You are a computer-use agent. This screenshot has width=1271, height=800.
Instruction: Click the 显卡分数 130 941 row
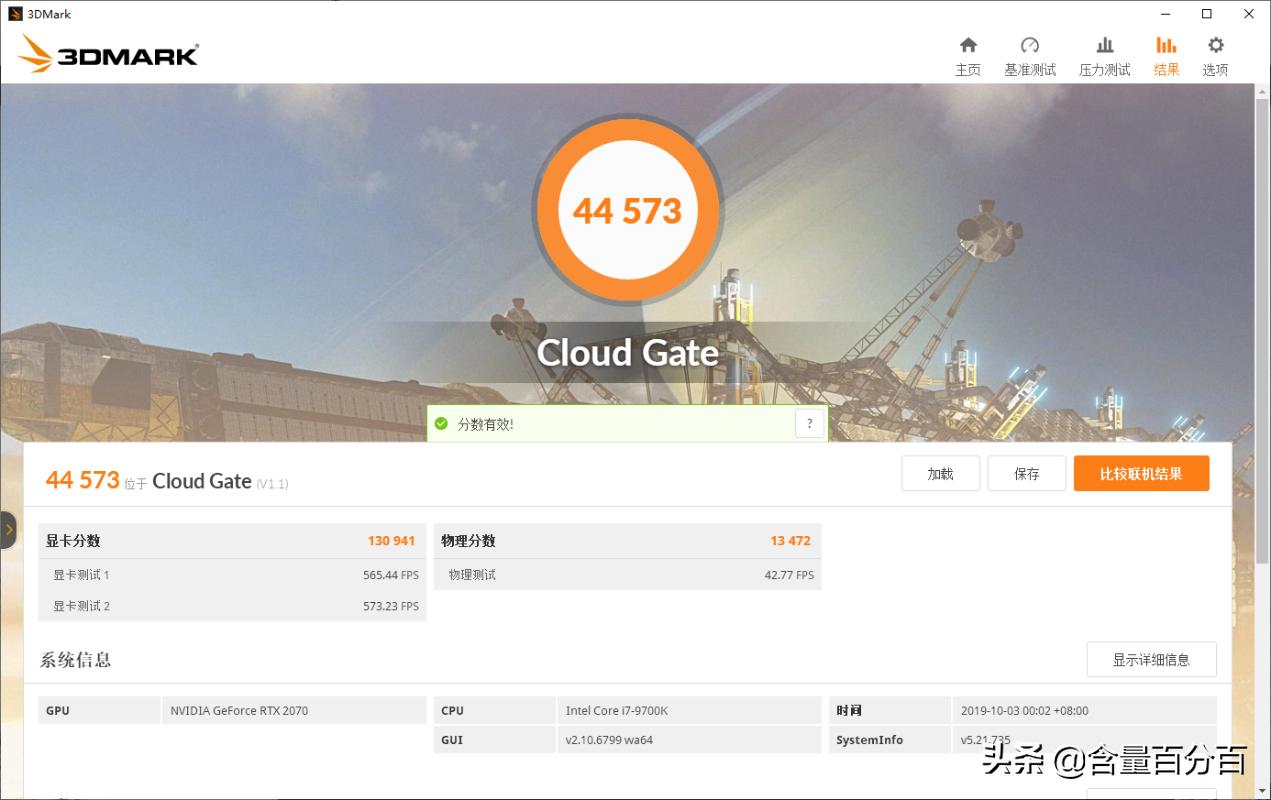(232, 541)
